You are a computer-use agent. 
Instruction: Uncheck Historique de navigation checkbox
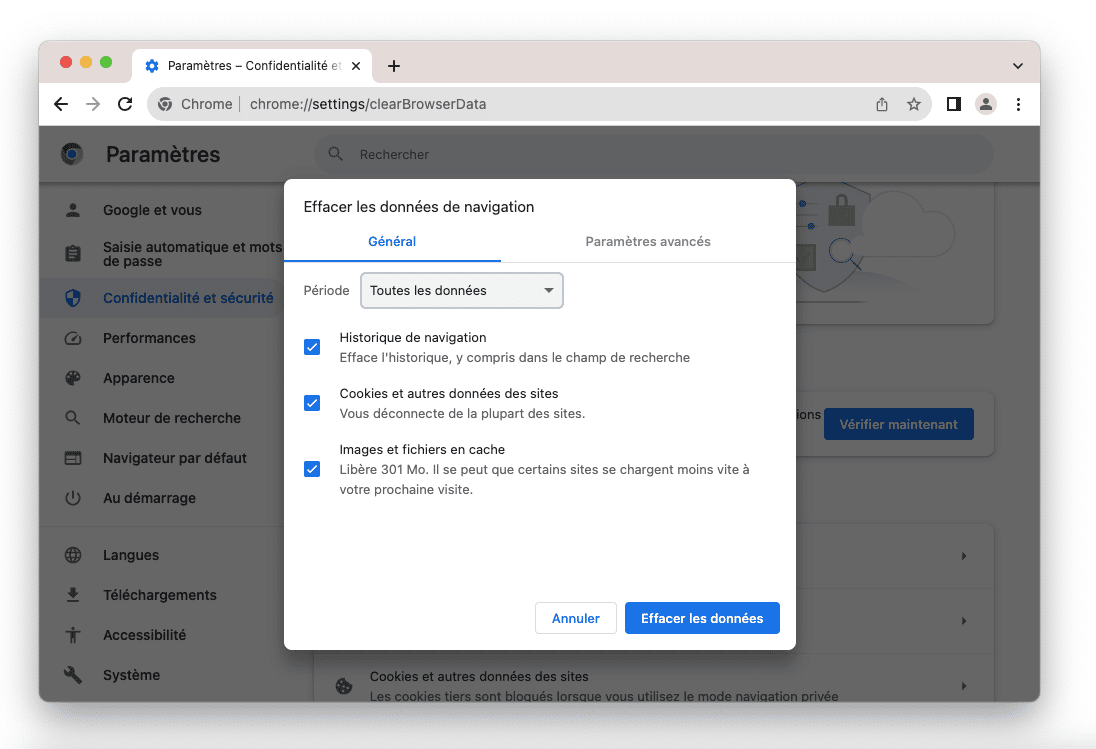tap(312, 347)
